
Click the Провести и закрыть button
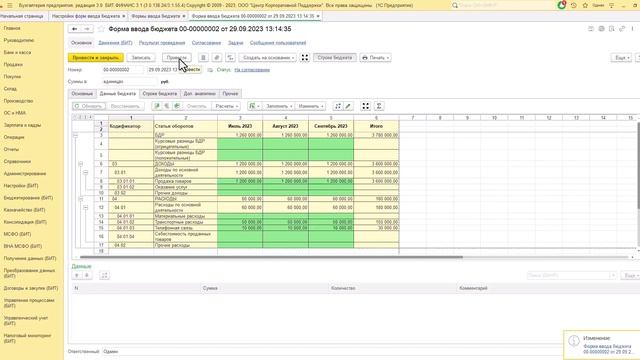click(x=96, y=58)
